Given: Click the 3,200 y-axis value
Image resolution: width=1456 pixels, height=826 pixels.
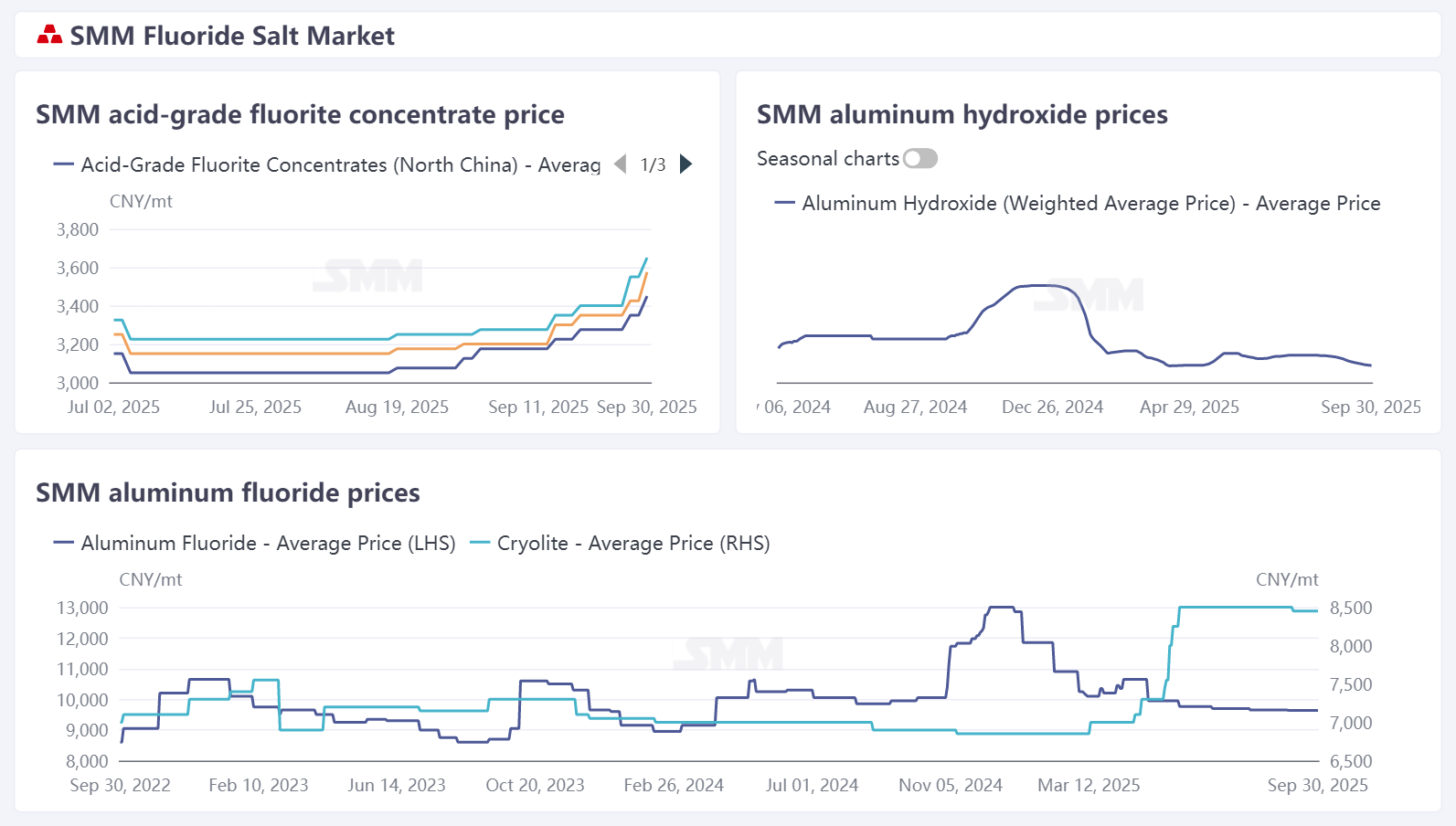Looking at the screenshot, I should (x=78, y=344).
